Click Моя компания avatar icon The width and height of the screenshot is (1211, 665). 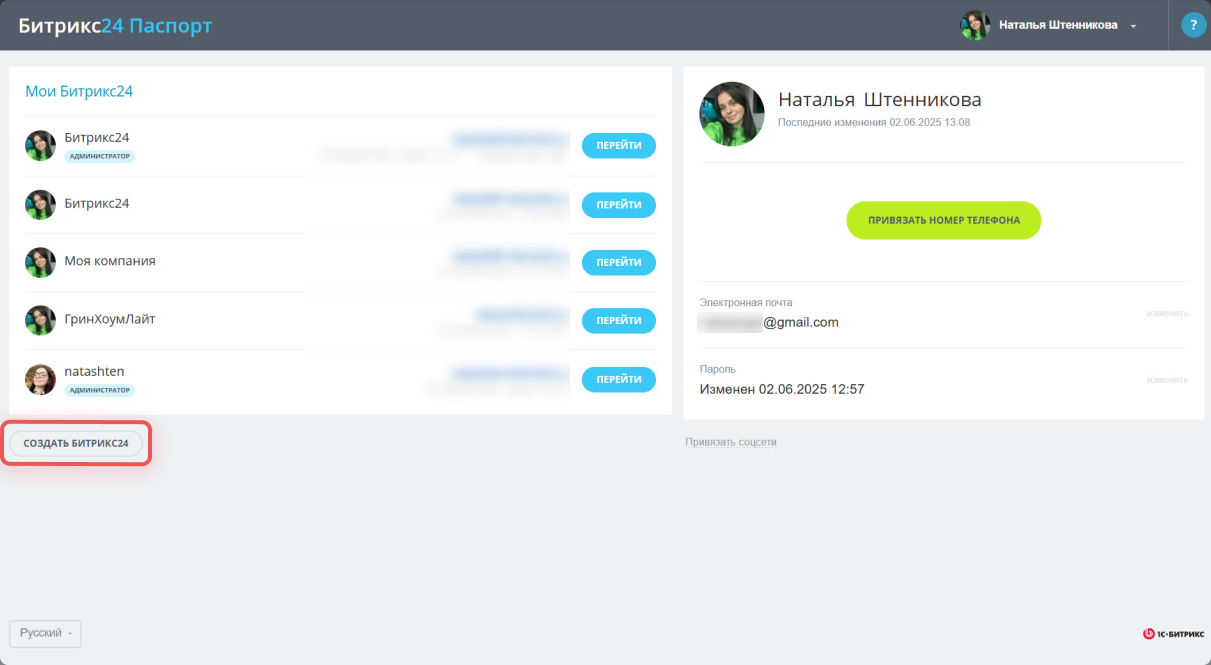coord(40,262)
